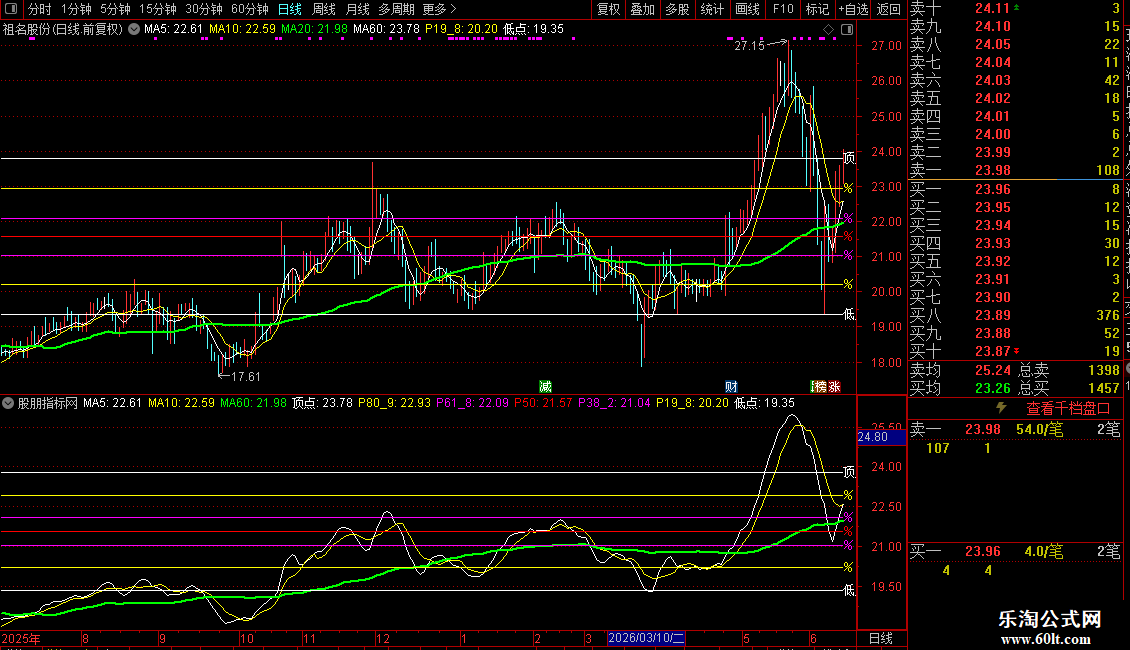1130x650 pixels.
Task: Switch to 月线 monthly chart
Action: (357, 9)
